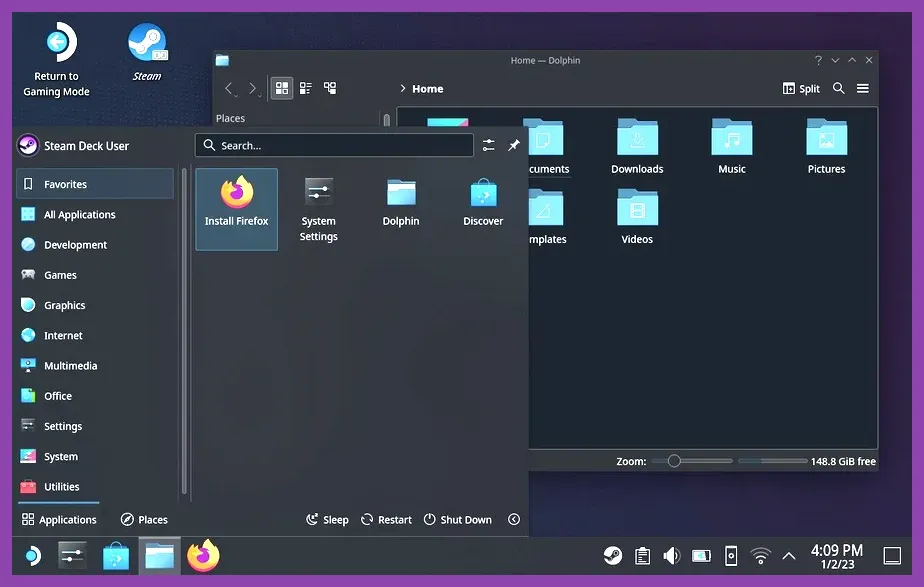Open Wi-Fi networks tray icon

761,556
